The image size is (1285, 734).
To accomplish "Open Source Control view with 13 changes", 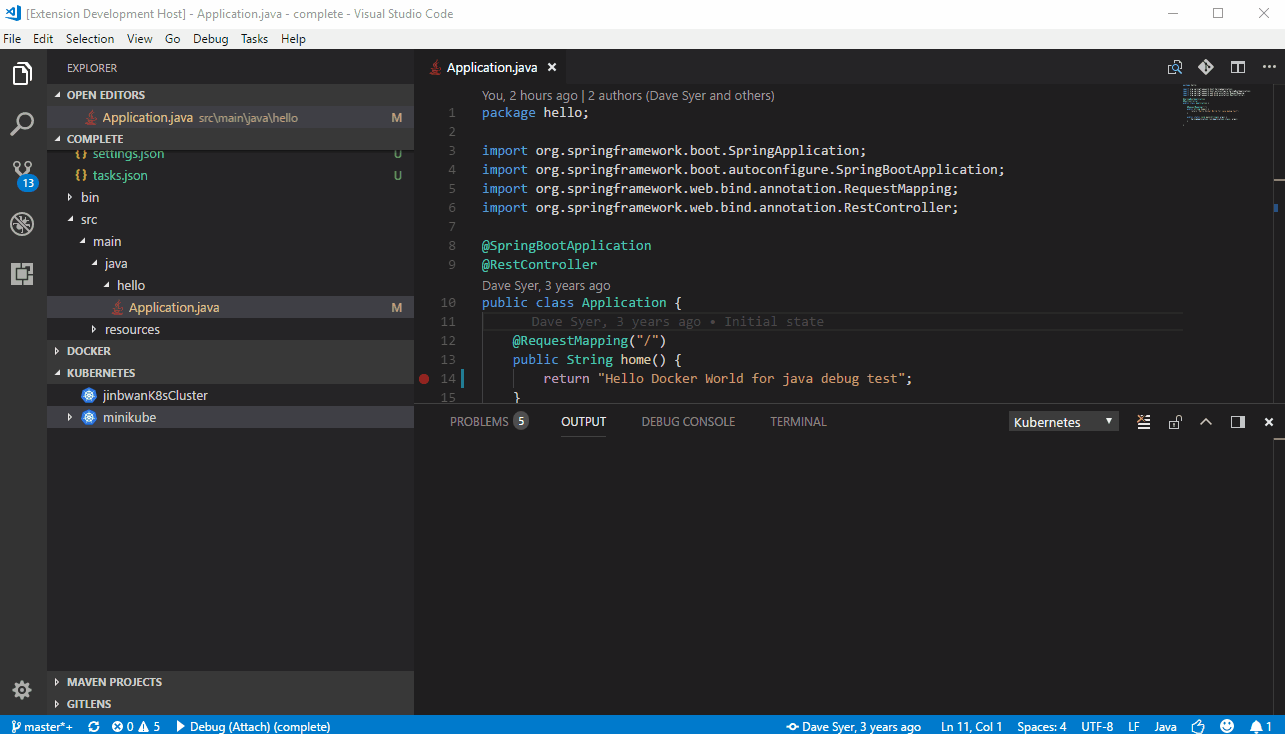I will tap(22, 174).
